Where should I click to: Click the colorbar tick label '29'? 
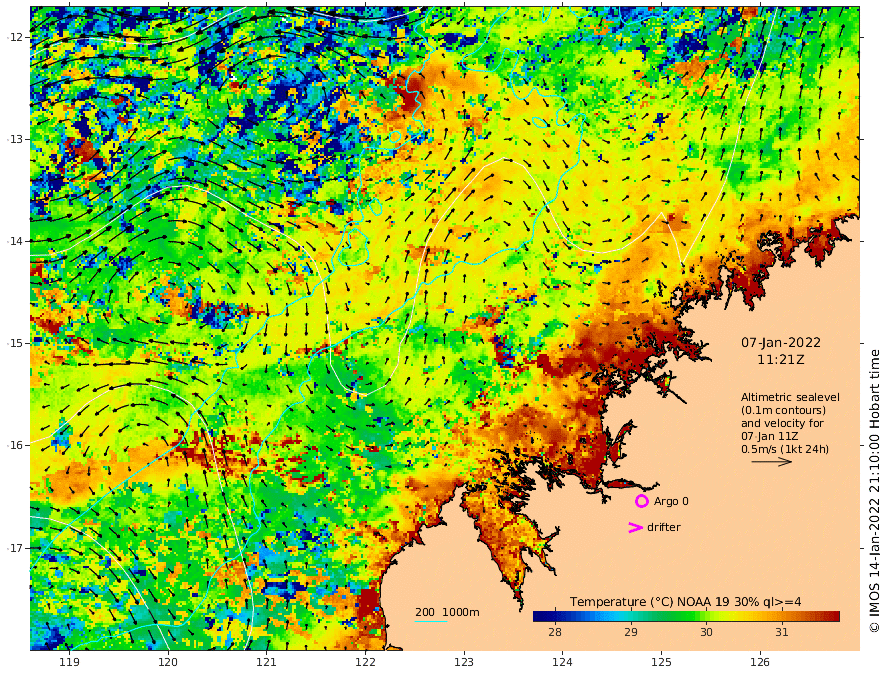[x=631, y=632]
